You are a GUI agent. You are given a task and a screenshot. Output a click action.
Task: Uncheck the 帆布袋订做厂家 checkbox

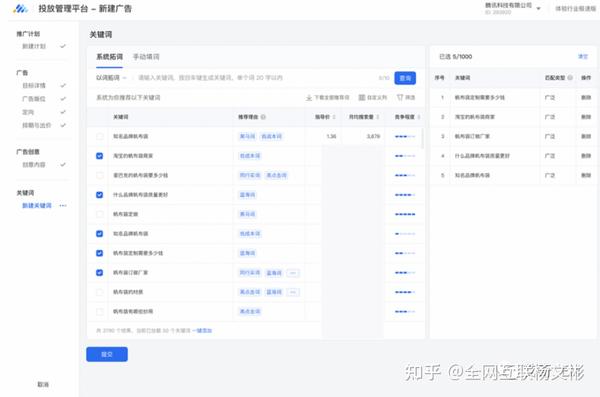(99, 273)
